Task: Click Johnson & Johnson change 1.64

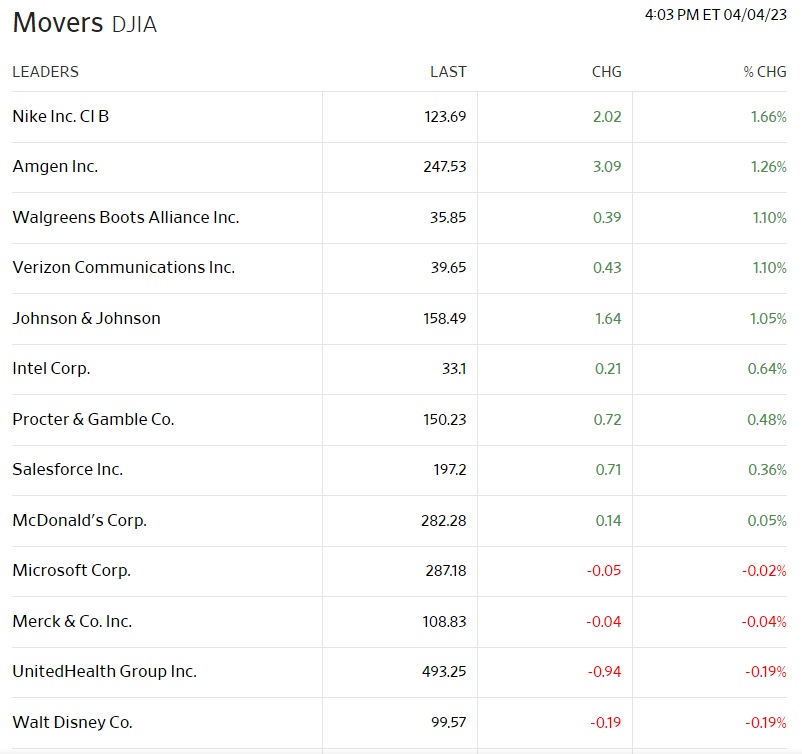Action: [608, 318]
